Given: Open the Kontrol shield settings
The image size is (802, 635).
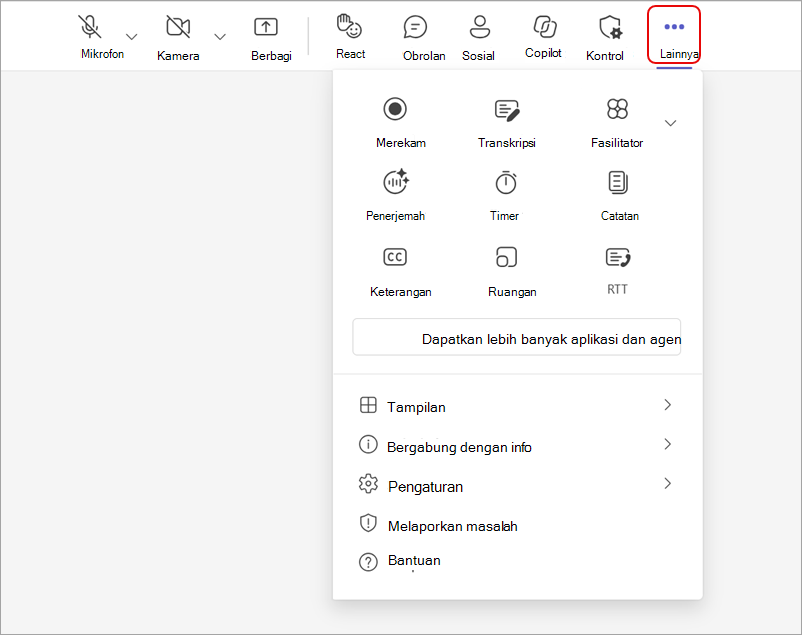Looking at the screenshot, I should 605,37.
